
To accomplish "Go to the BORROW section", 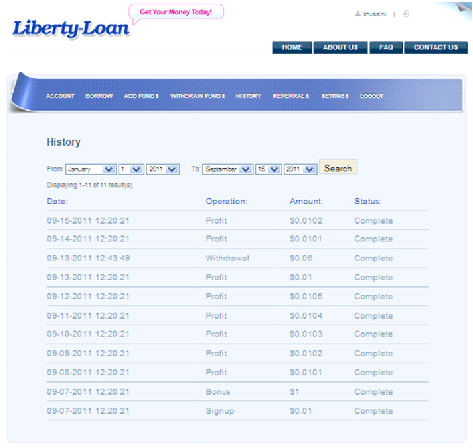I will [x=99, y=96].
